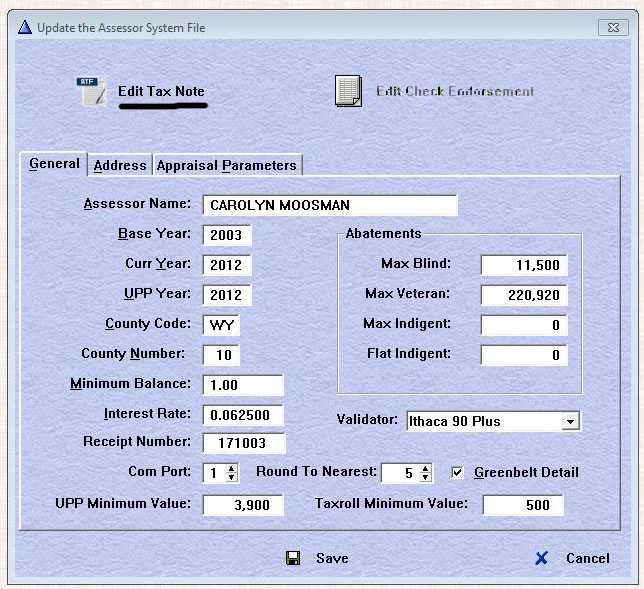Close the Update Assessor System File window

(613, 27)
